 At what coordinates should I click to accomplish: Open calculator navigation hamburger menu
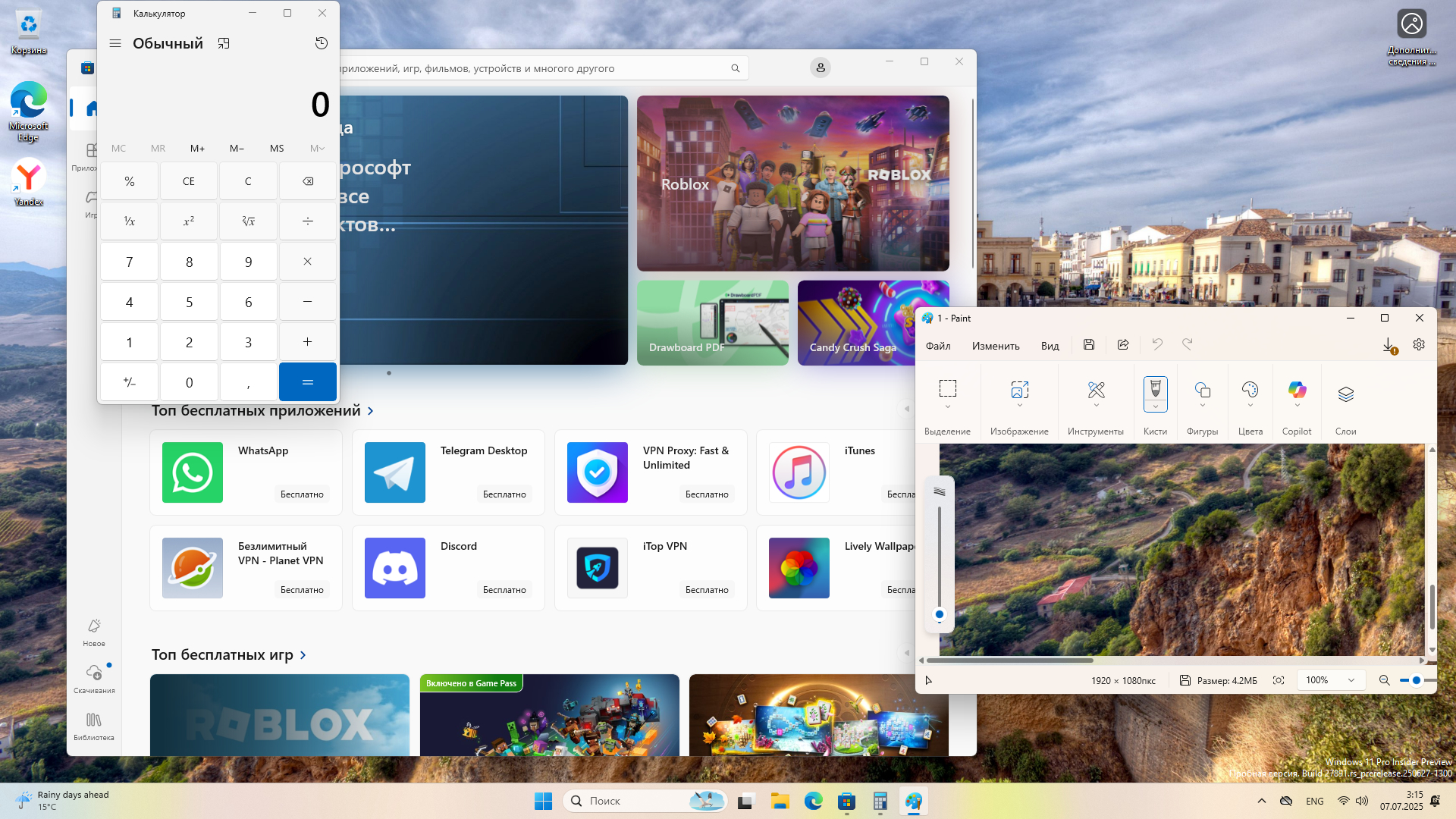(115, 43)
